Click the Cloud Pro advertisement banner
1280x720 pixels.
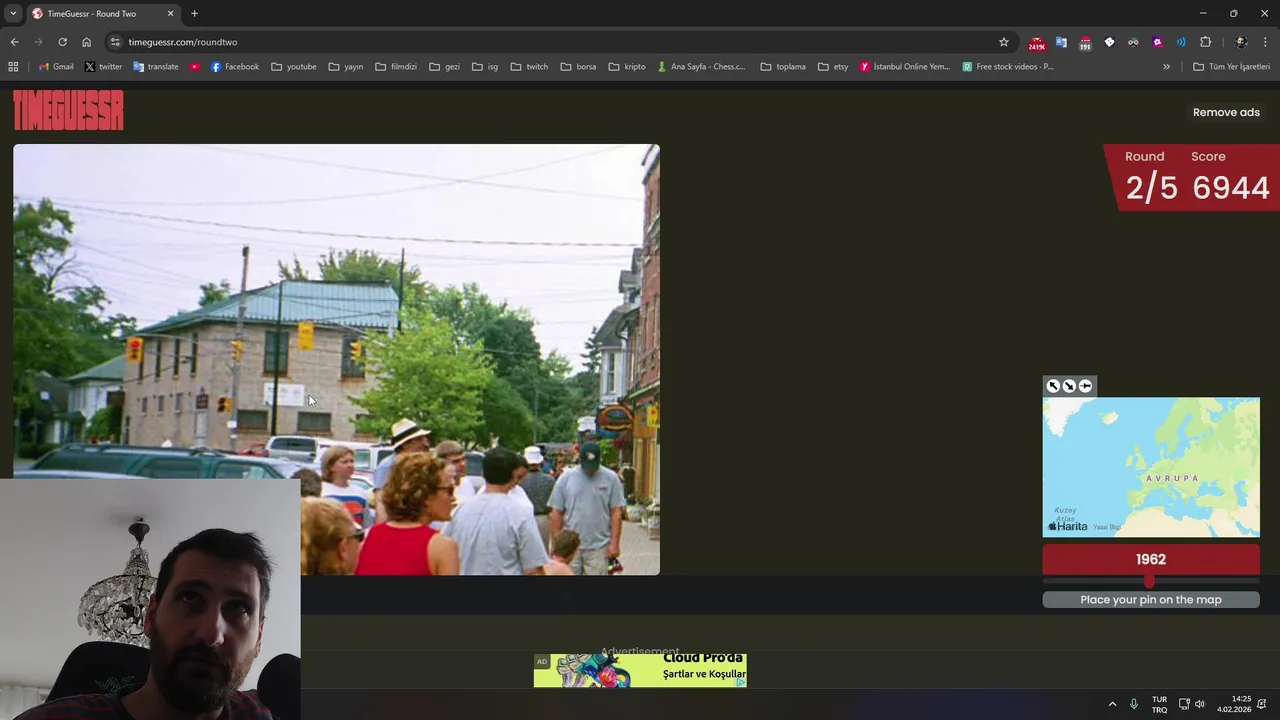[640, 670]
